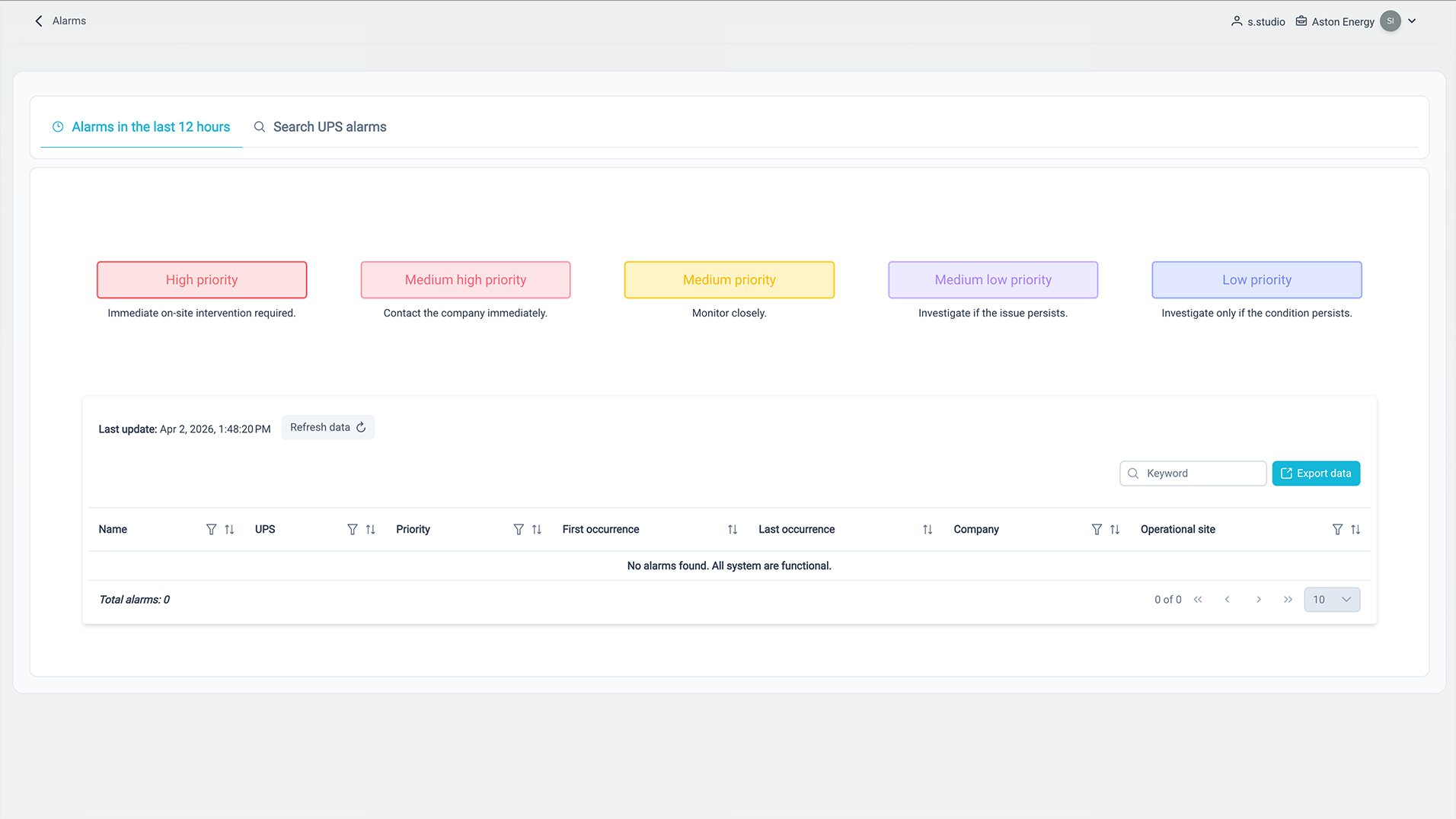Click the Medium priority yellow badge
This screenshot has width=1456, height=819.
click(729, 280)
